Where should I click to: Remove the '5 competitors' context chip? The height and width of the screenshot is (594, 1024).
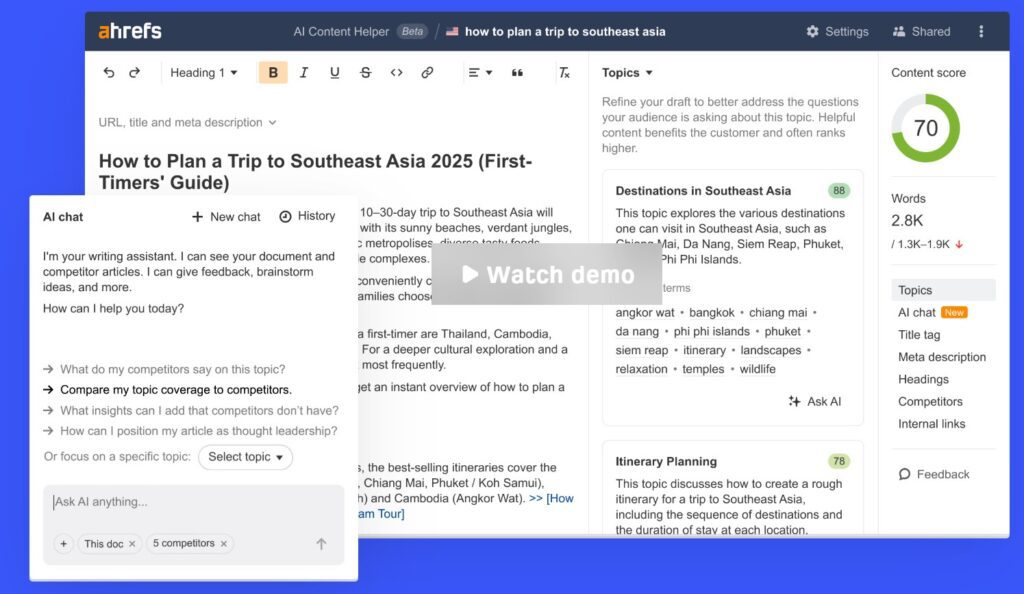coord(224,544)
